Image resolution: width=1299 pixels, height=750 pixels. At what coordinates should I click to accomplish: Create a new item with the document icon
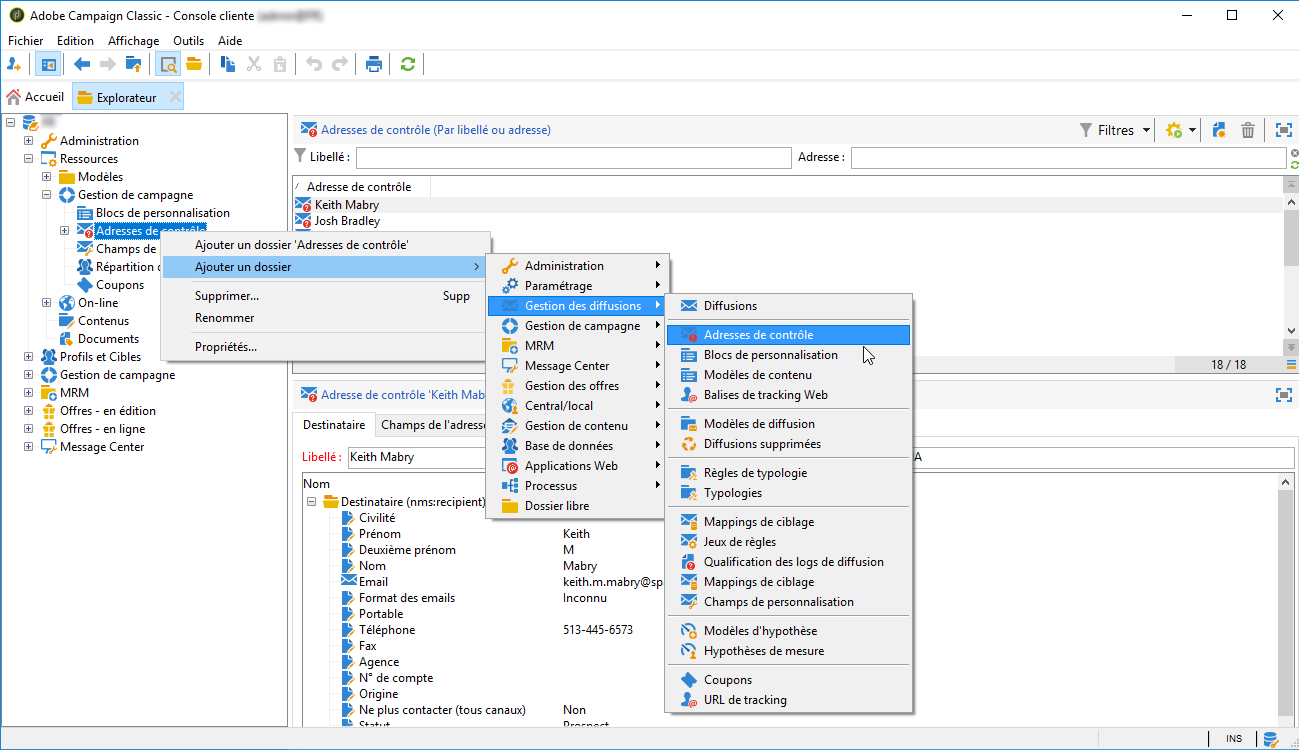[1219, 130]
